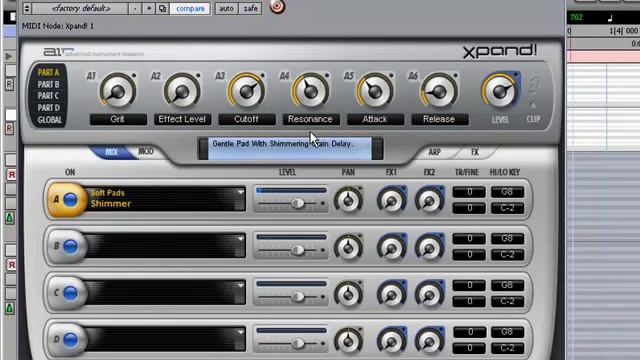Screen dimensions: 640x360
Task: Click the Gentle Pad patch name display
Action: point(290,149)
